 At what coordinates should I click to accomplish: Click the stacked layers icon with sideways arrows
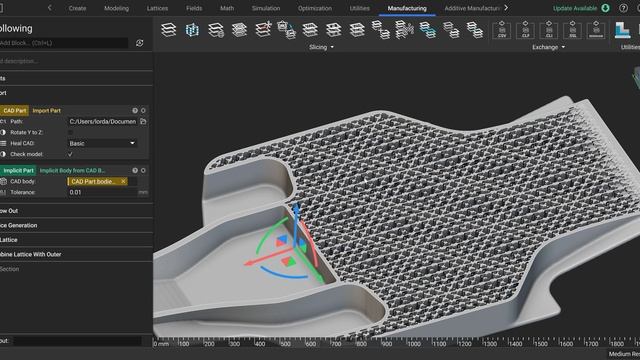[404, 30]
